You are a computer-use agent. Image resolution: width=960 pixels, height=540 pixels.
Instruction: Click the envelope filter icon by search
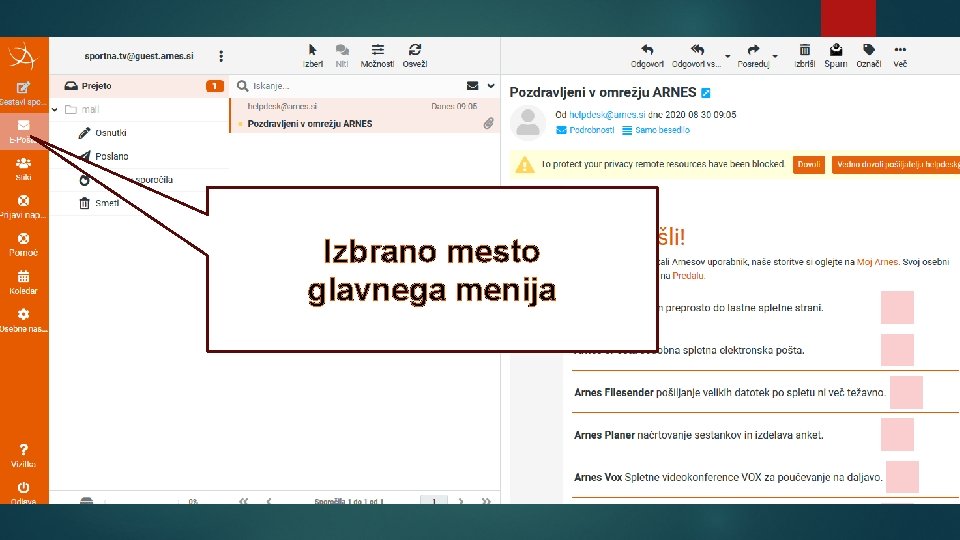(x=472, y=86)
